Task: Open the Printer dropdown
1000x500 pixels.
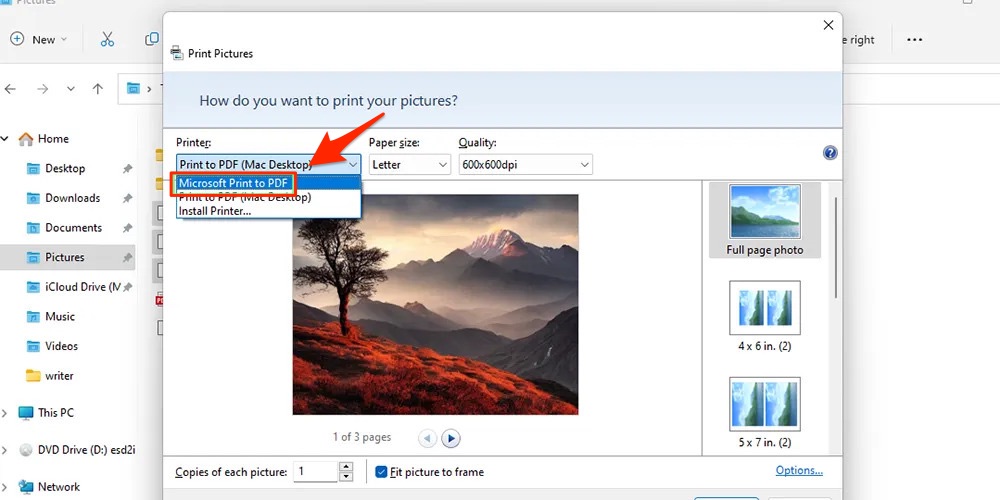Action: coord(268,165)
